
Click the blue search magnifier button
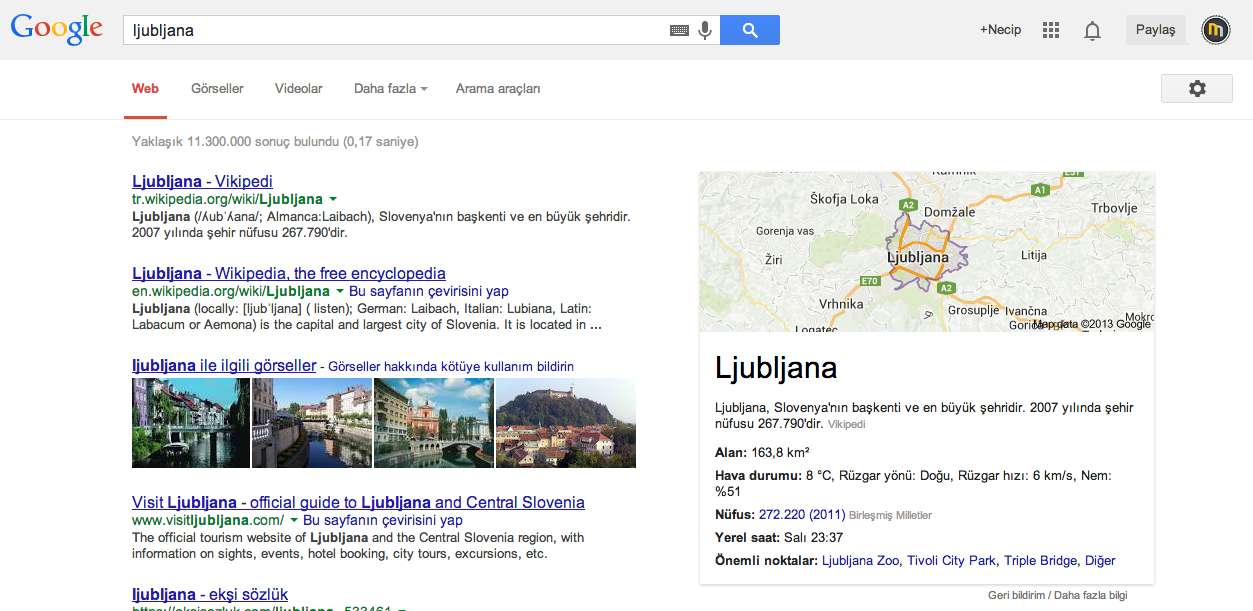pos(750,30)
